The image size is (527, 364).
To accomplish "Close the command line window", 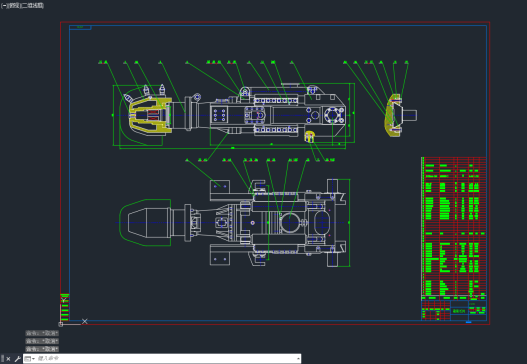I will point(8,359).
